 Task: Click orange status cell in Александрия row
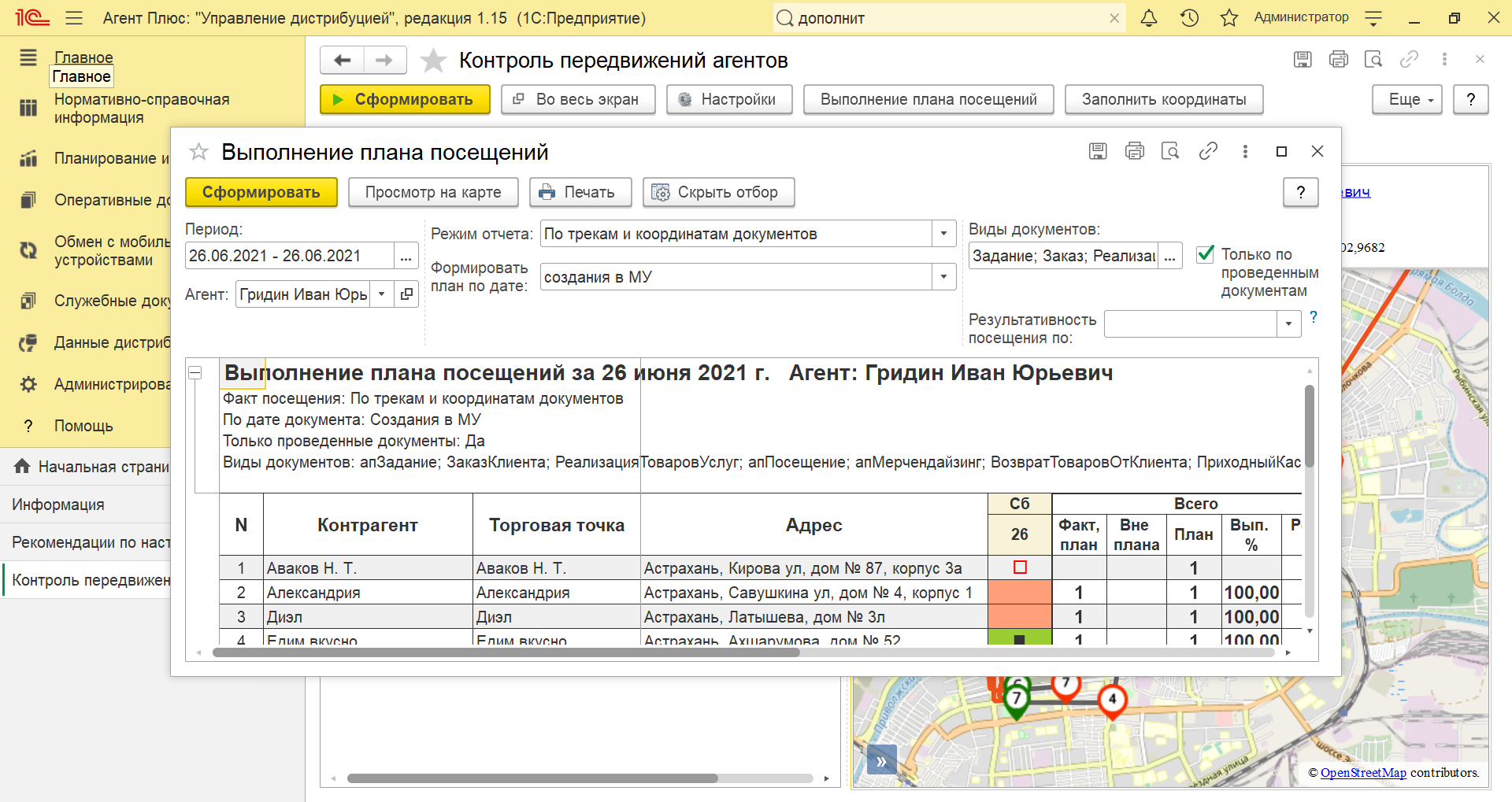[x=1020, y=592]
